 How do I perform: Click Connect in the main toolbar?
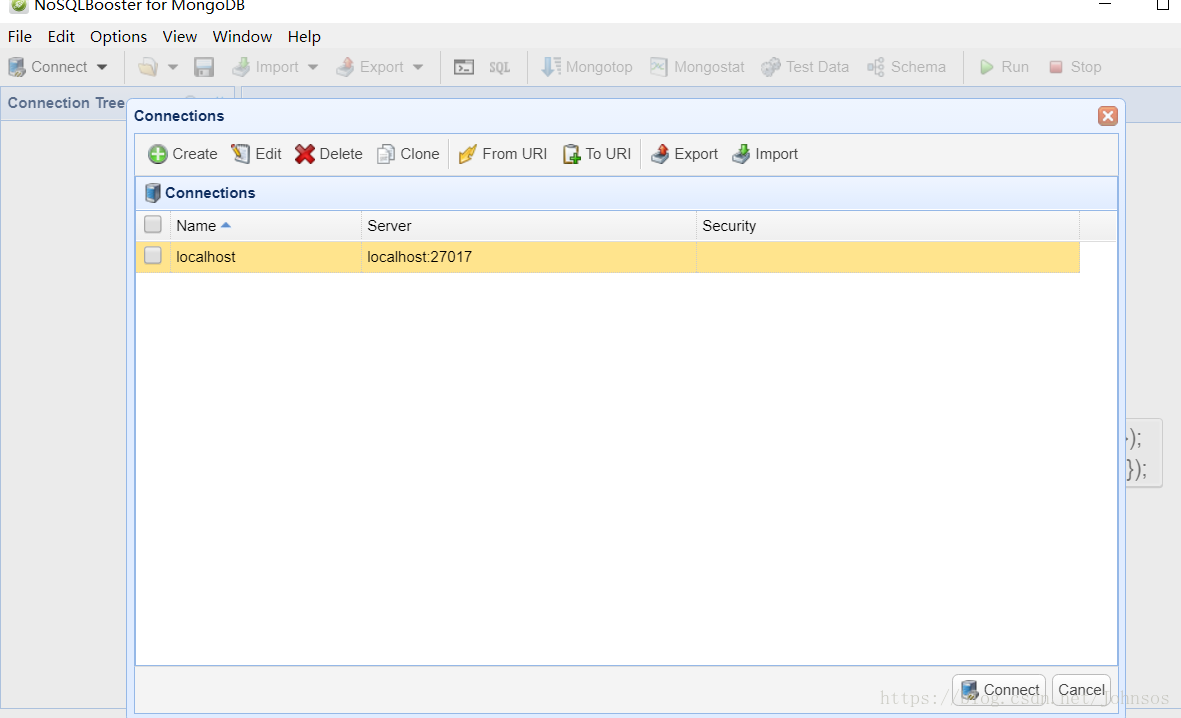48,67
